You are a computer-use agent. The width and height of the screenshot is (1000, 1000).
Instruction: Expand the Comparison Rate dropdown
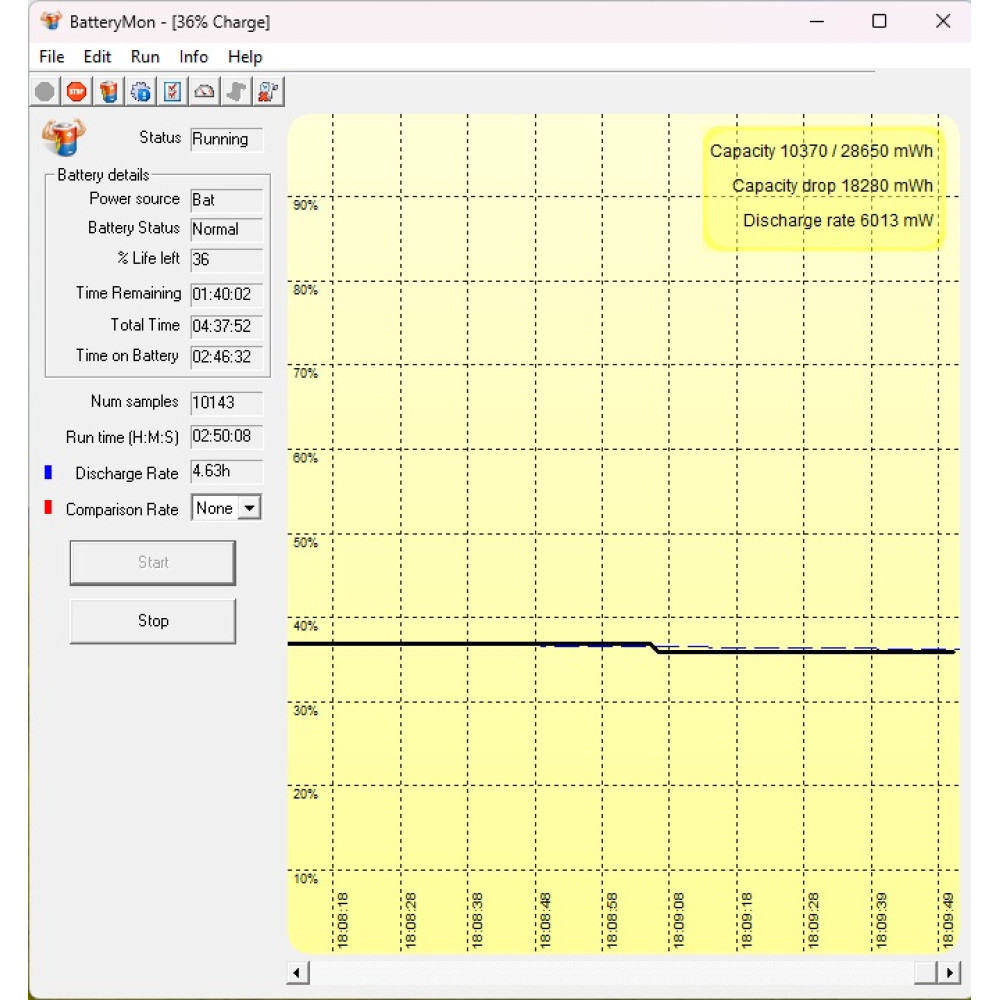coord(249,508)
